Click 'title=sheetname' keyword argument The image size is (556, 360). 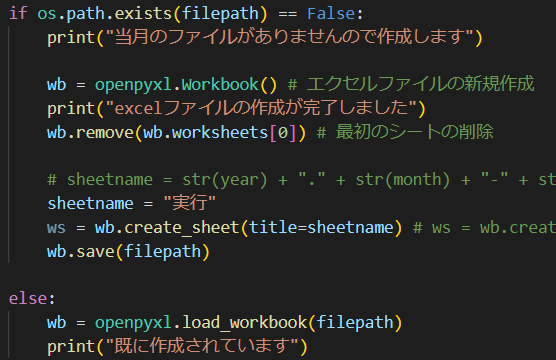point(321,227)
